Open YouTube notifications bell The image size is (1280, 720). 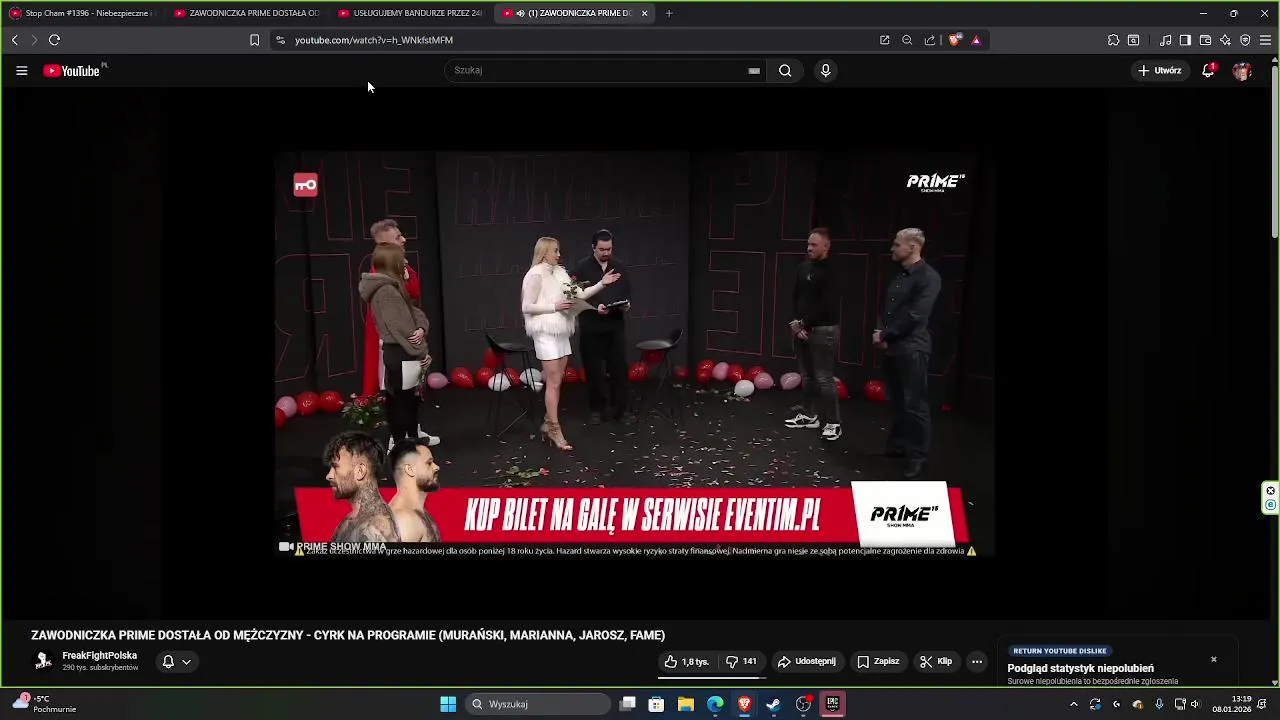click(x=1208, y=70)
